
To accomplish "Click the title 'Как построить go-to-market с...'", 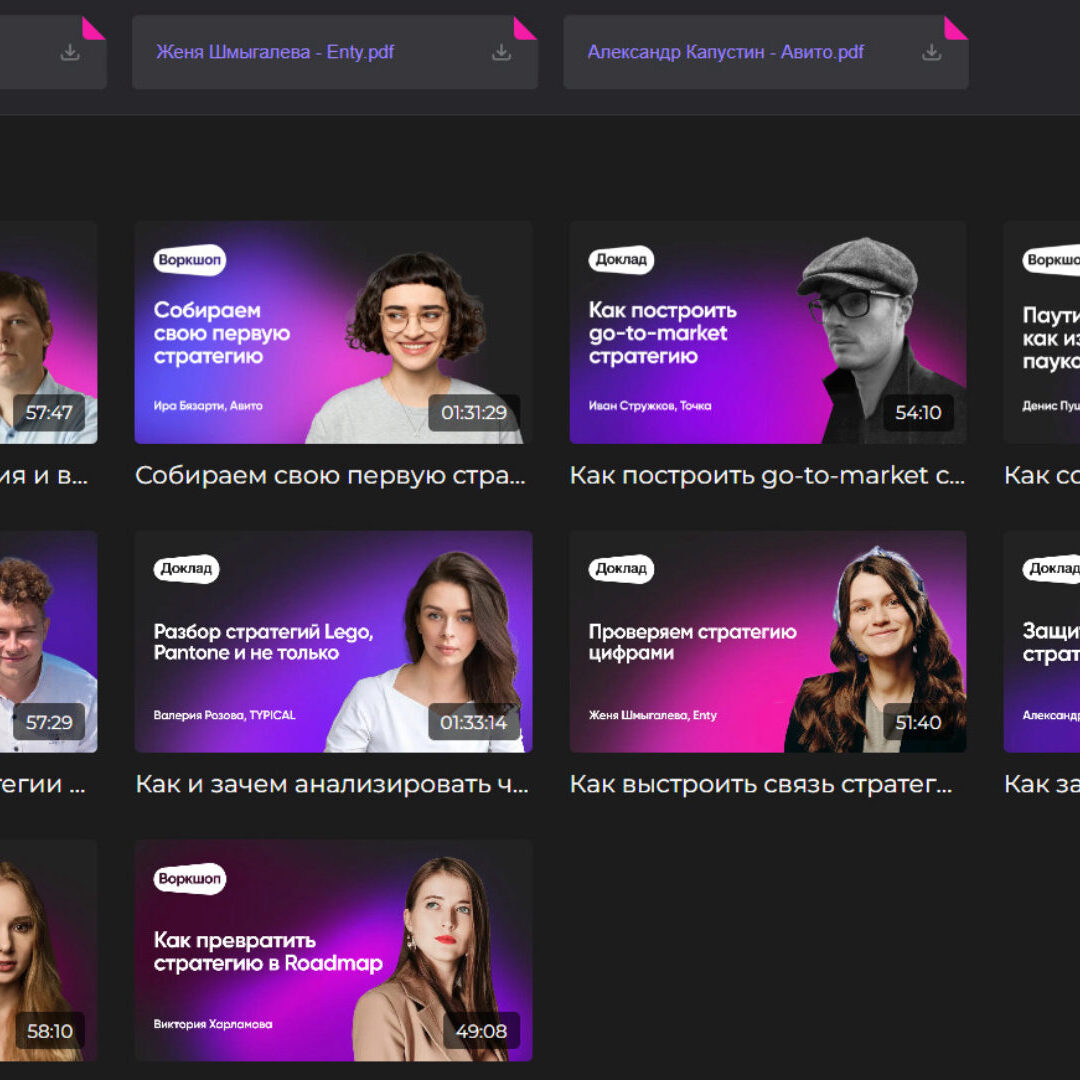I will click(x=767, y=476).
